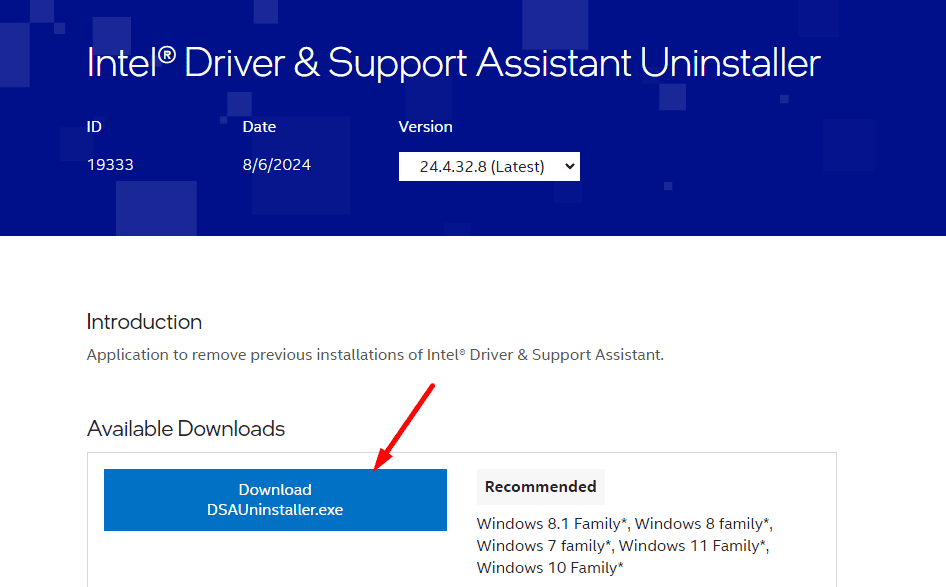Click the ID label in the header
This screenshot has height=587, width=946.
[94, 127]
